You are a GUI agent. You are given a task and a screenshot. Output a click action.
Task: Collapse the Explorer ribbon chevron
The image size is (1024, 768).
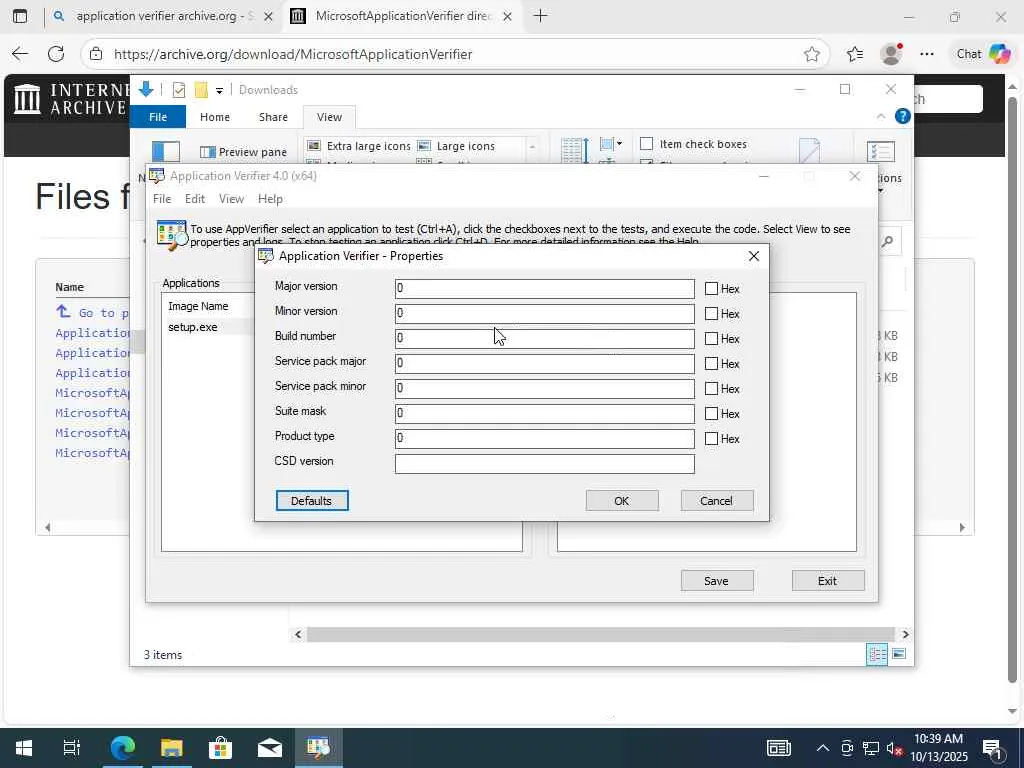pyautogui.click(x=881, y=116)
